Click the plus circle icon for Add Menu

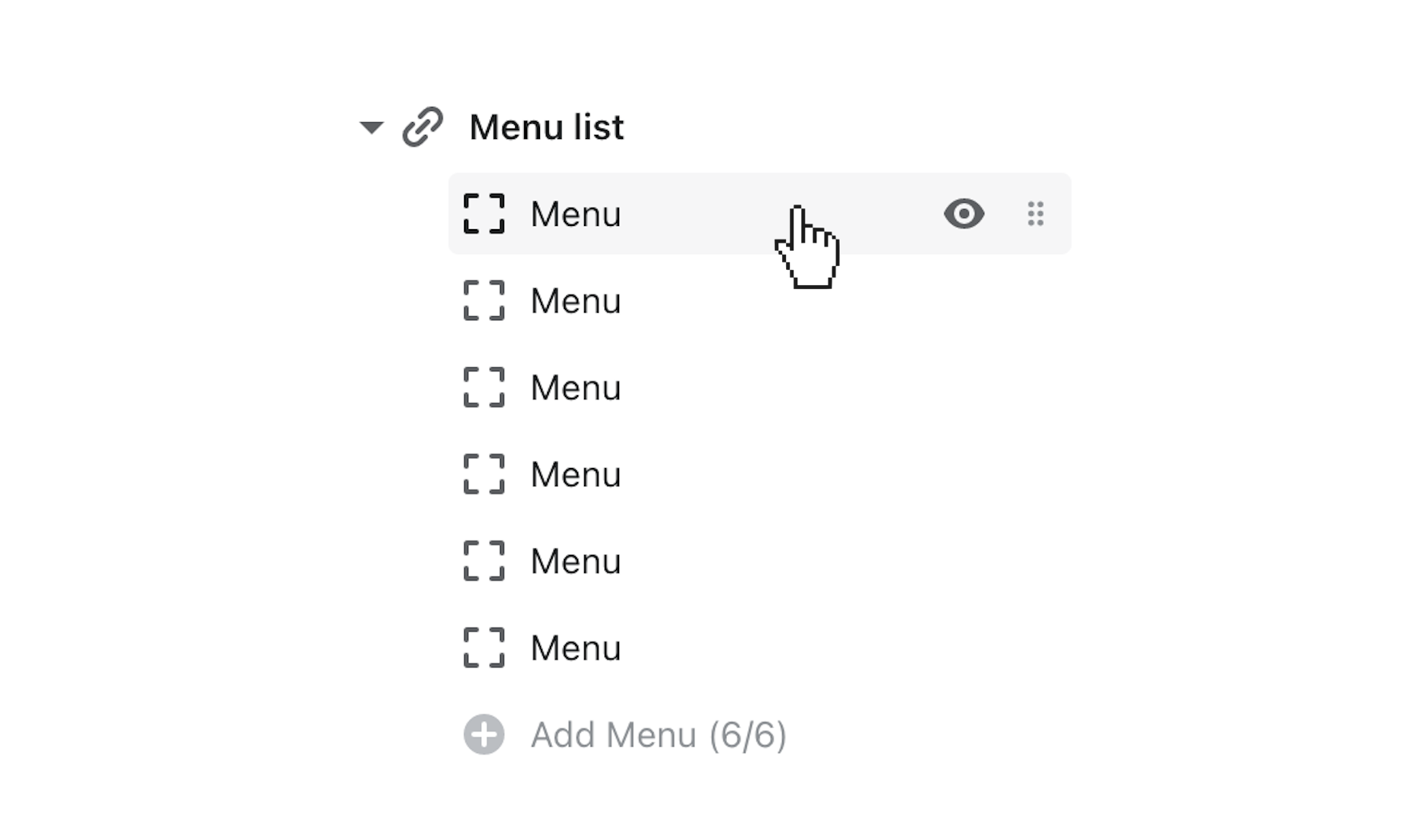coord(484,735)
